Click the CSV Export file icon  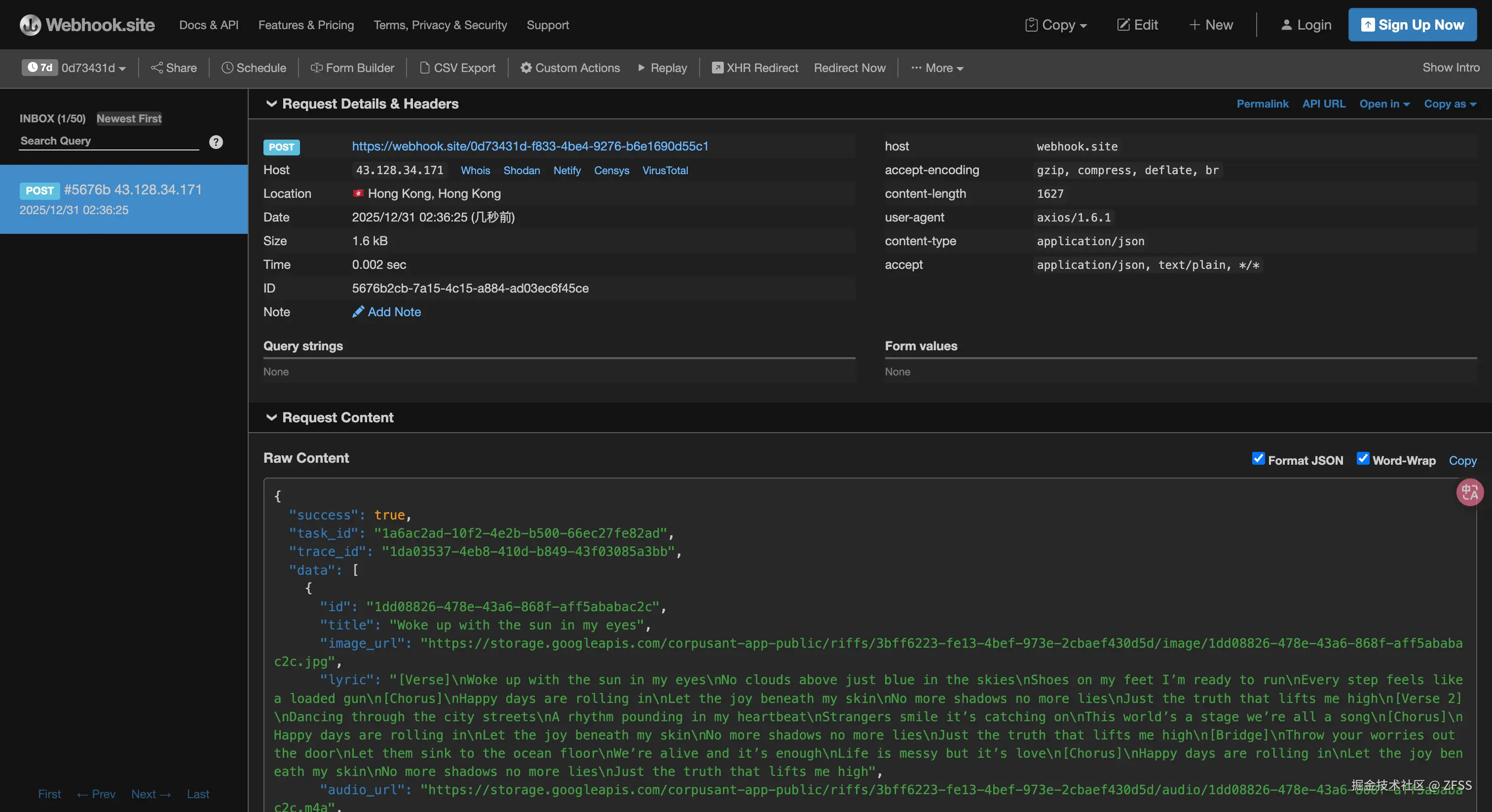tap(424, 68)
